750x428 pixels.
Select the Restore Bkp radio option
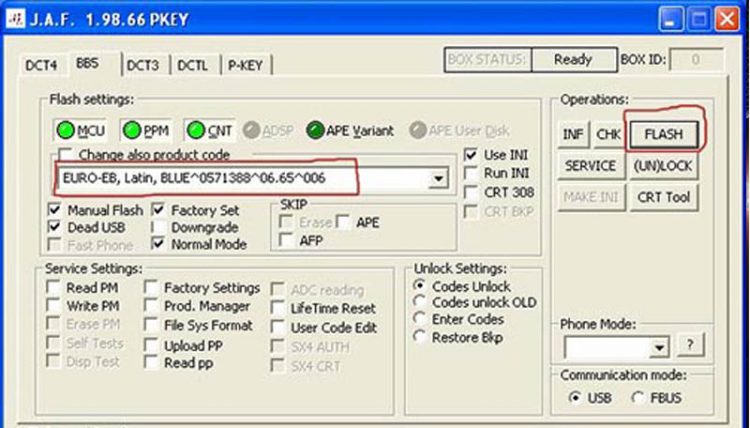(x=420, y=337)
